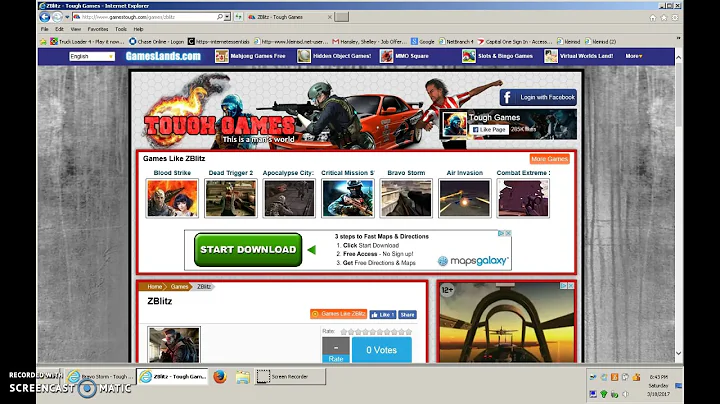The height and width of the screenshot is (404, 720).
Task: Click the Games breadcrumb
Action: tap(179, 286)
